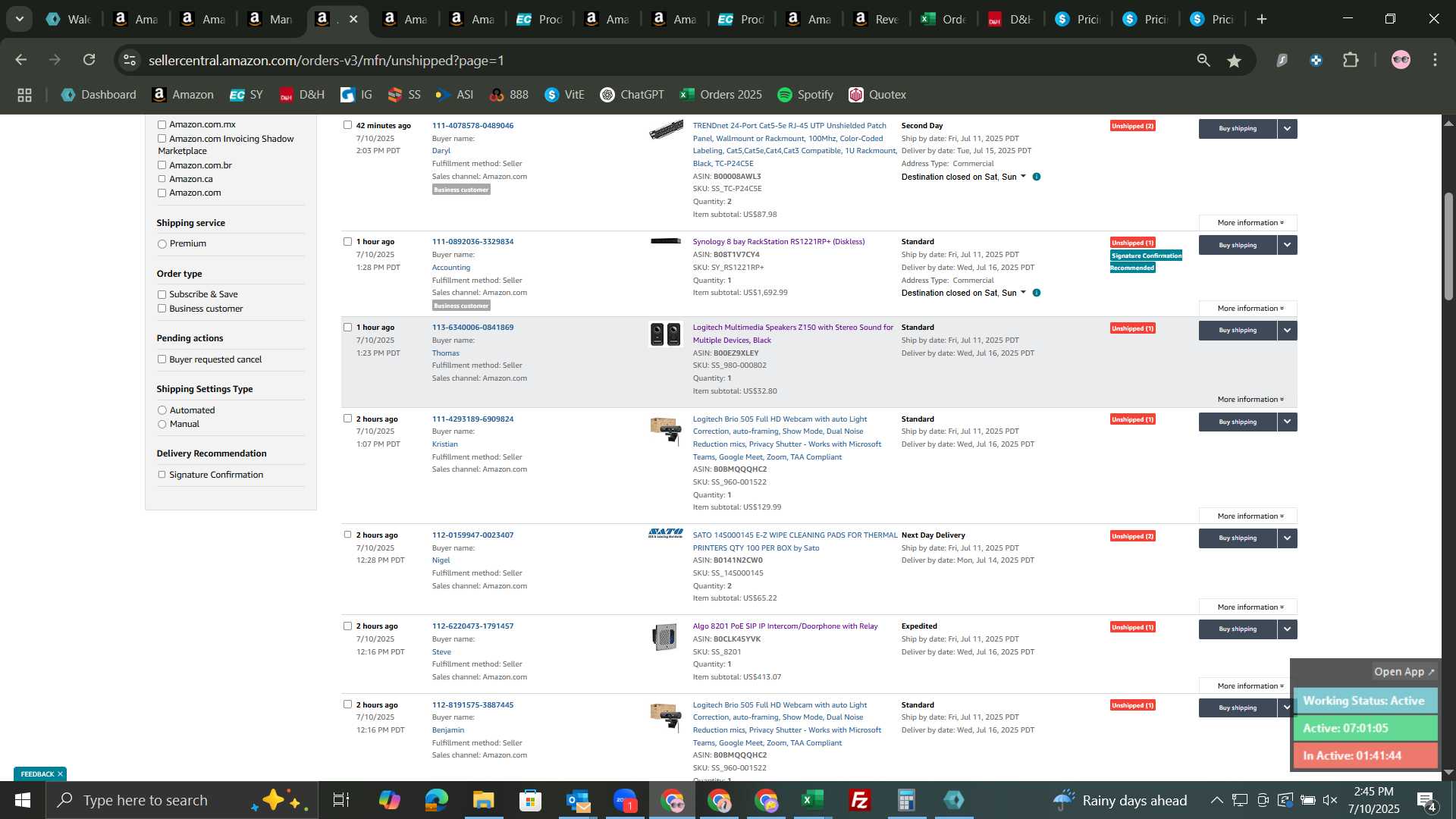Click the page vertical scrollbar thumb
1456x819 pixels.
pos(1448,246)
